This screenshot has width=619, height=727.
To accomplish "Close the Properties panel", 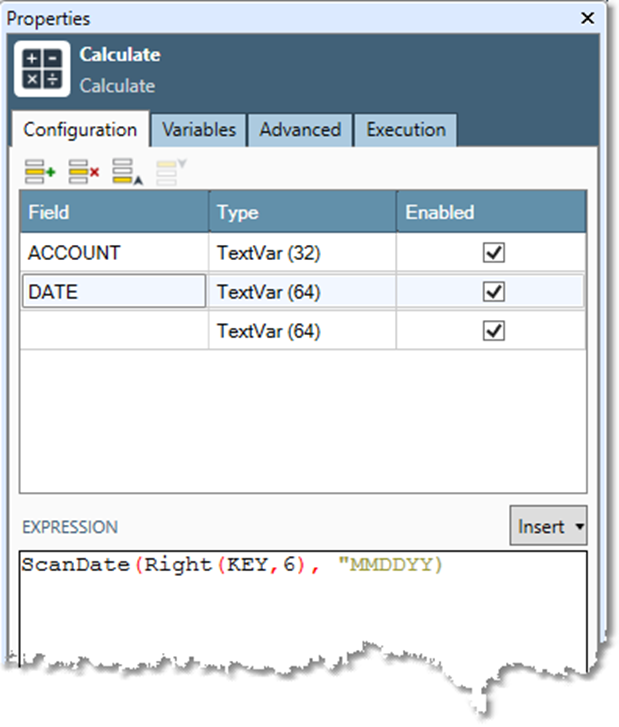I will click(587, 18).
